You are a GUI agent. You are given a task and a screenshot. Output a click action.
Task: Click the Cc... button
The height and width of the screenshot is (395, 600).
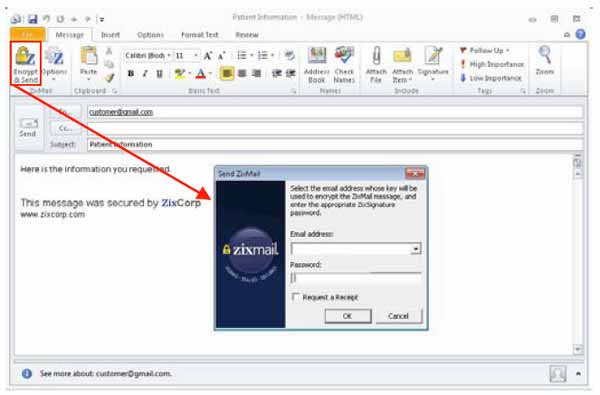(65, 128)
